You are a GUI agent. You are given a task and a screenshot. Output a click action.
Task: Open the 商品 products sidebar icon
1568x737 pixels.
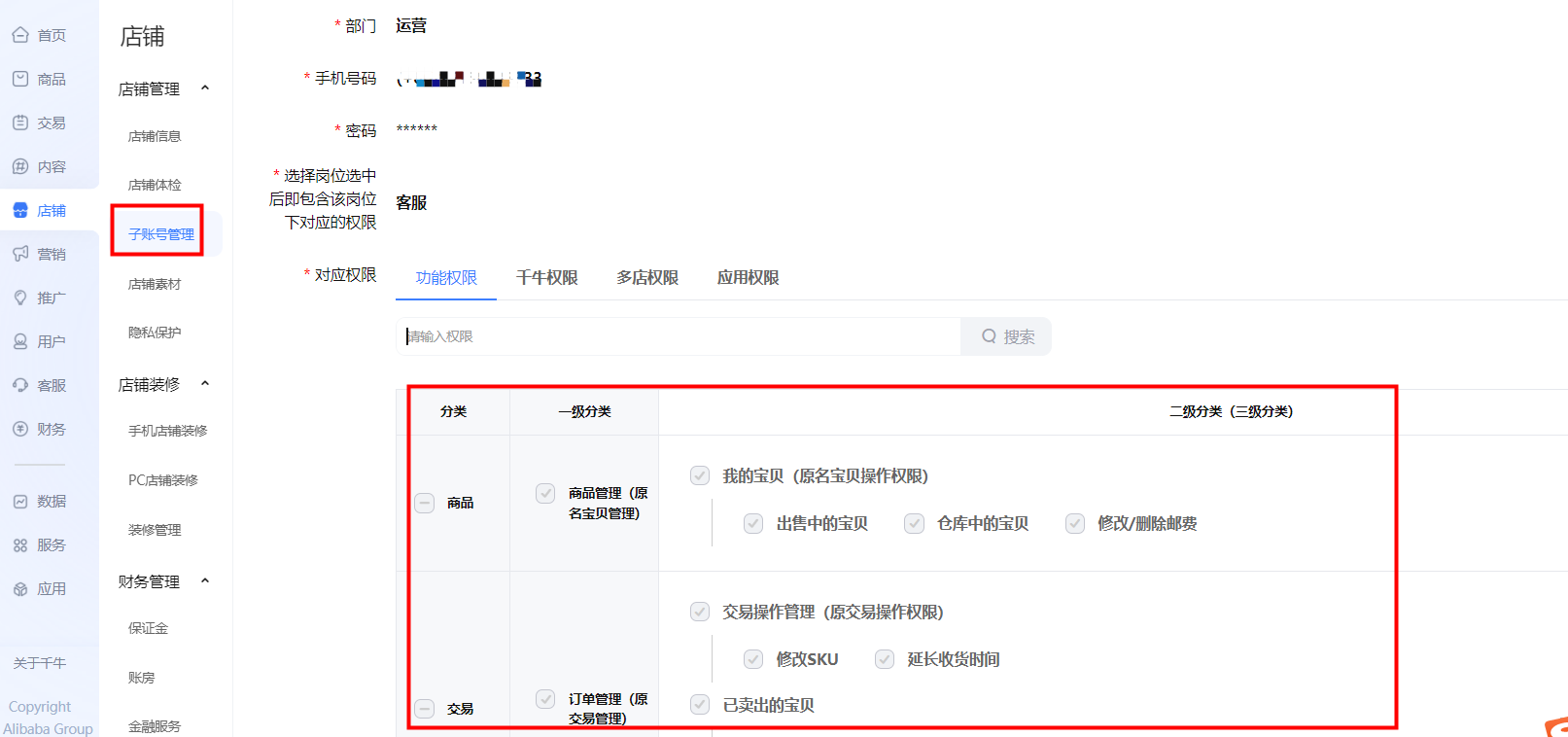pyautogui.click(x=20, y=79)
